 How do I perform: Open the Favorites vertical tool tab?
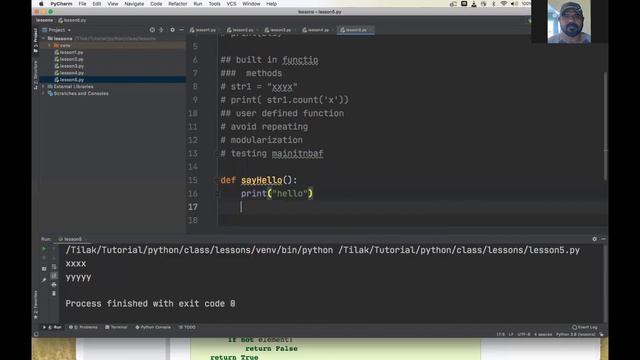[36, 305]
